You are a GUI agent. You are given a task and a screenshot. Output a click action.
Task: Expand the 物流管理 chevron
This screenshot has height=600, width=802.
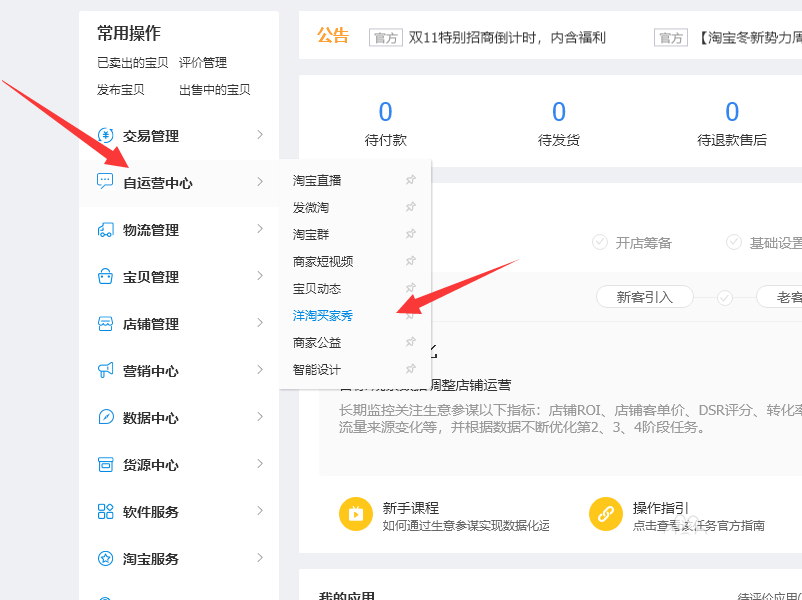(260, 229)
